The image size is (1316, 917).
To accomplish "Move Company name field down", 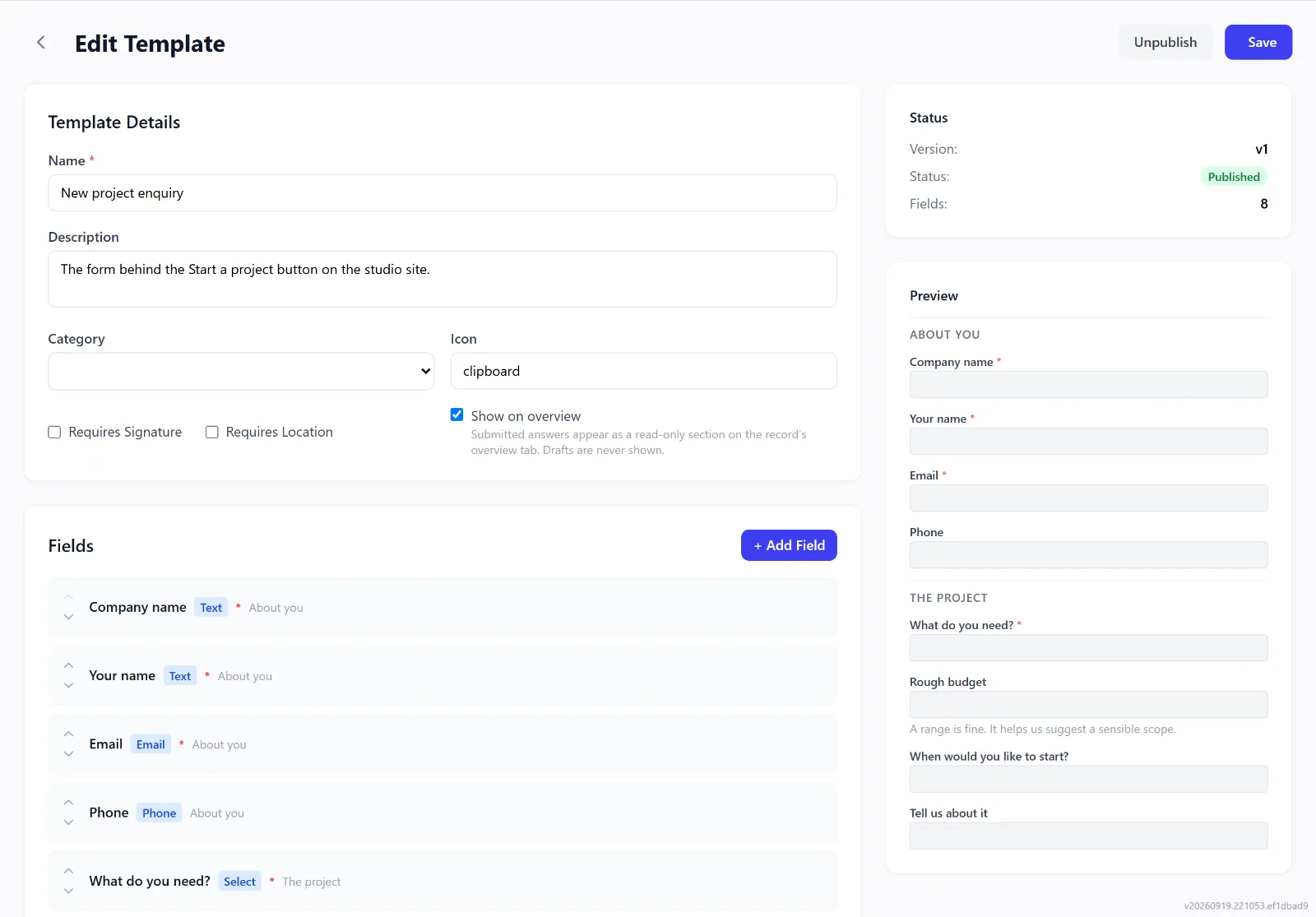I will tap(69, 617).
